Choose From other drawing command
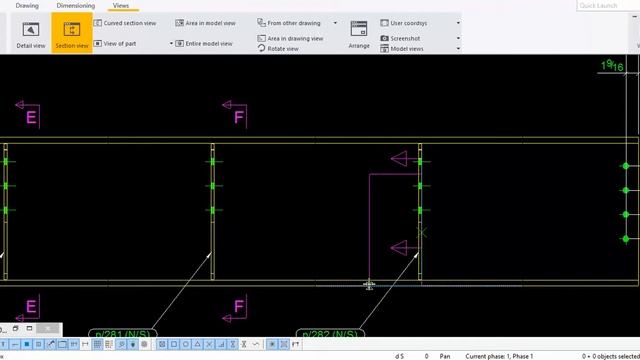Viewport: 640px width, 360px height. point(289,23)
